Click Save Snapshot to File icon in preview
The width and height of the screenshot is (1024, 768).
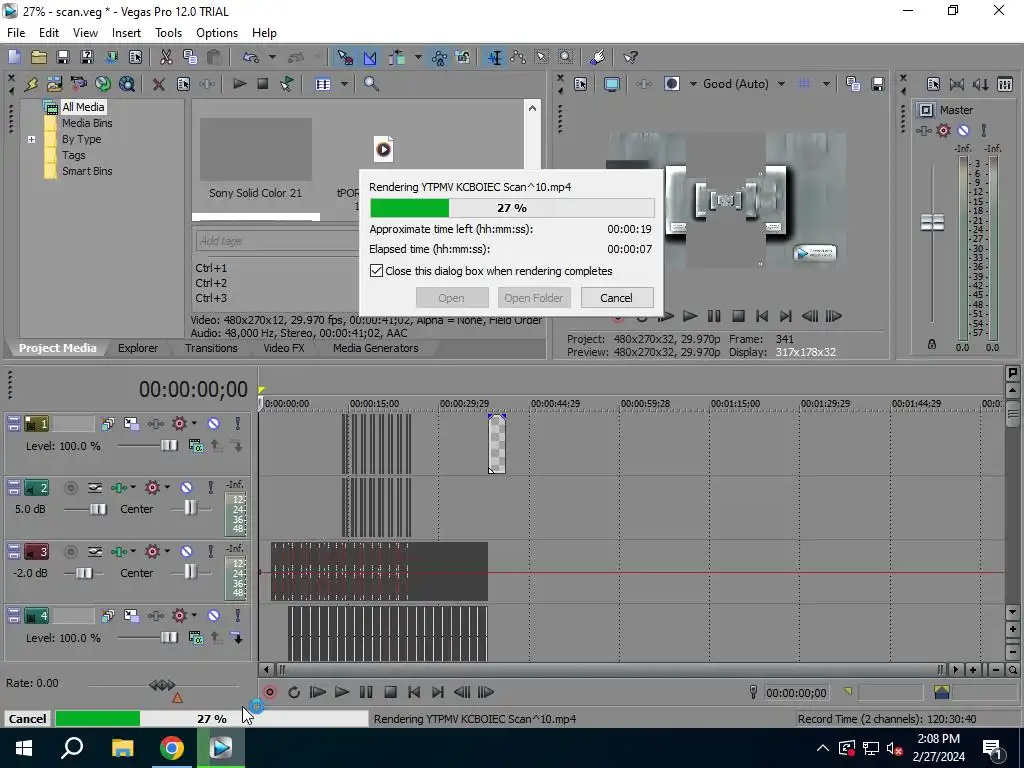(x=878, y=84)
